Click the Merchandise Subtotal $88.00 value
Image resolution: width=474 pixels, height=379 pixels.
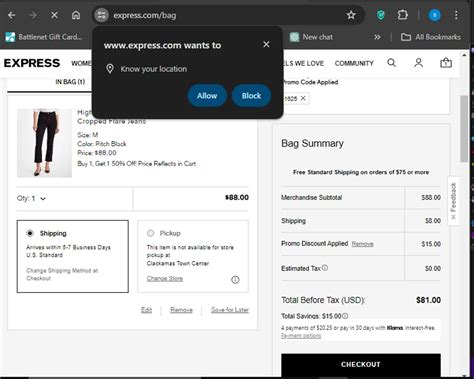click(431, 198)
